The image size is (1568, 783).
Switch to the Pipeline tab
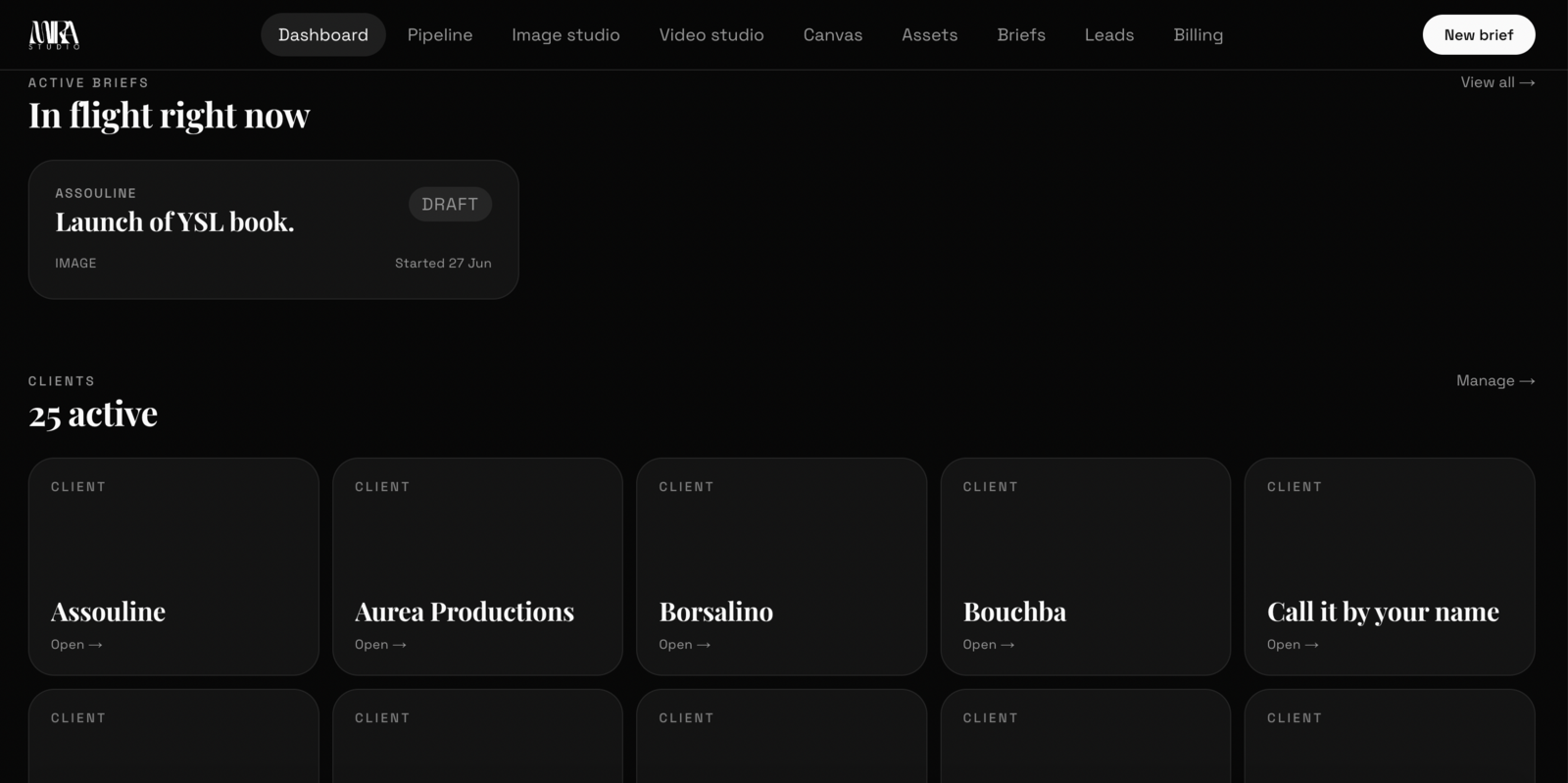click(x=440, y=35)
